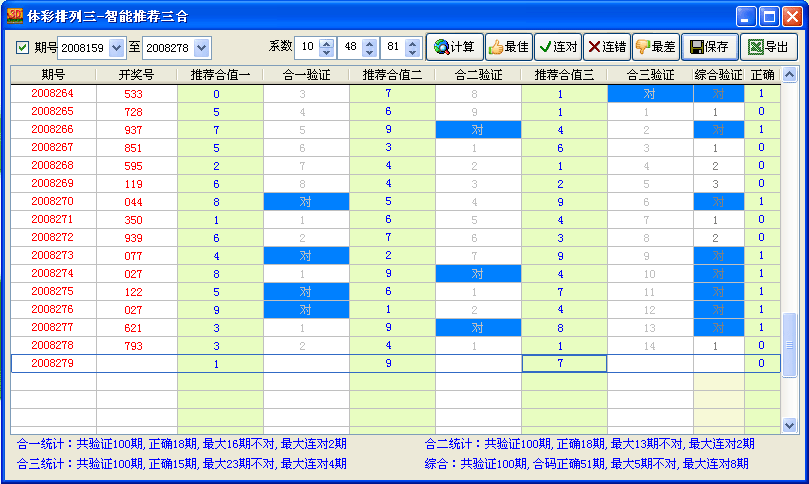Click the 综合验证 column header
809x484 pixels.
(x=718, y=75)
